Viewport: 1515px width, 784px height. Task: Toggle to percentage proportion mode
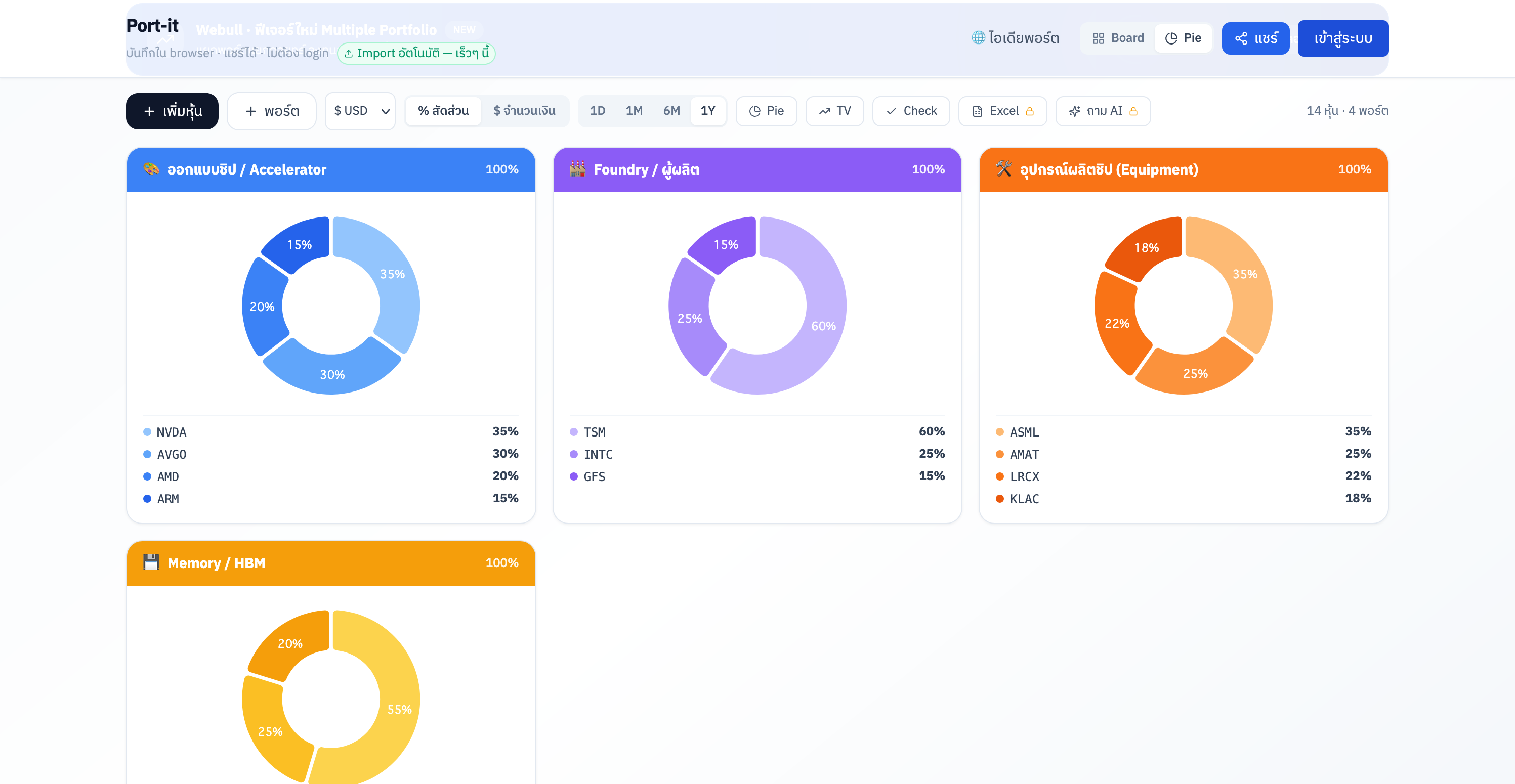coord(443,111)
